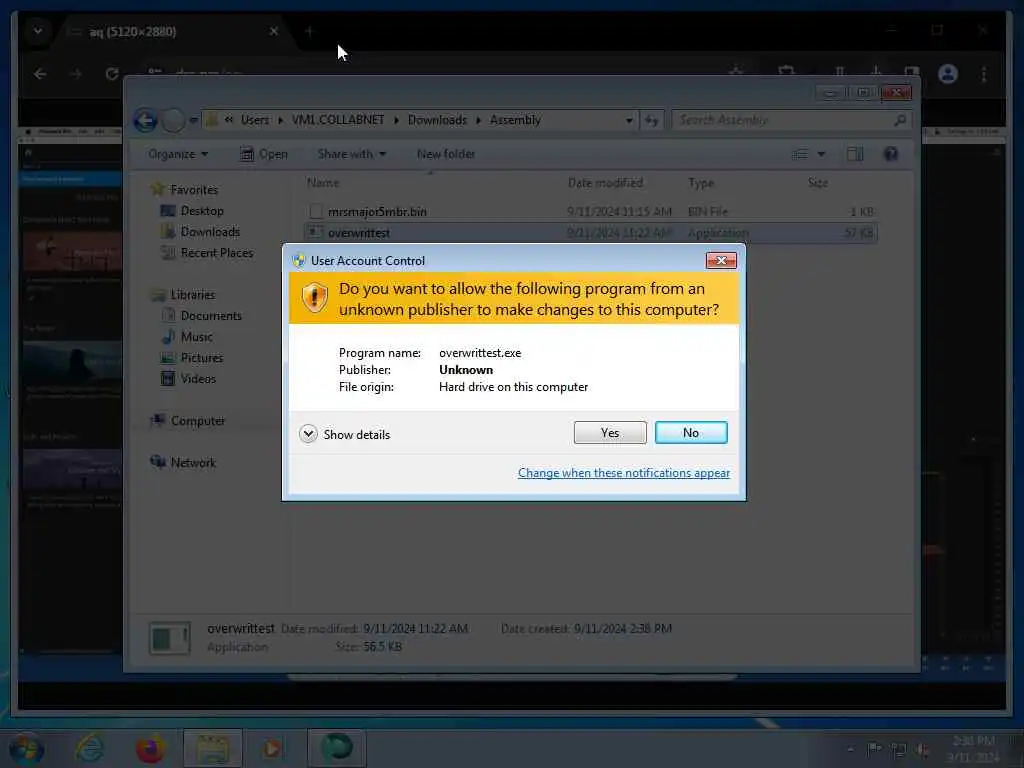The width and height of the screenshot is (1024, 768).
Task: Click Yes in User Account Control dialog
Action: (610, 432)
